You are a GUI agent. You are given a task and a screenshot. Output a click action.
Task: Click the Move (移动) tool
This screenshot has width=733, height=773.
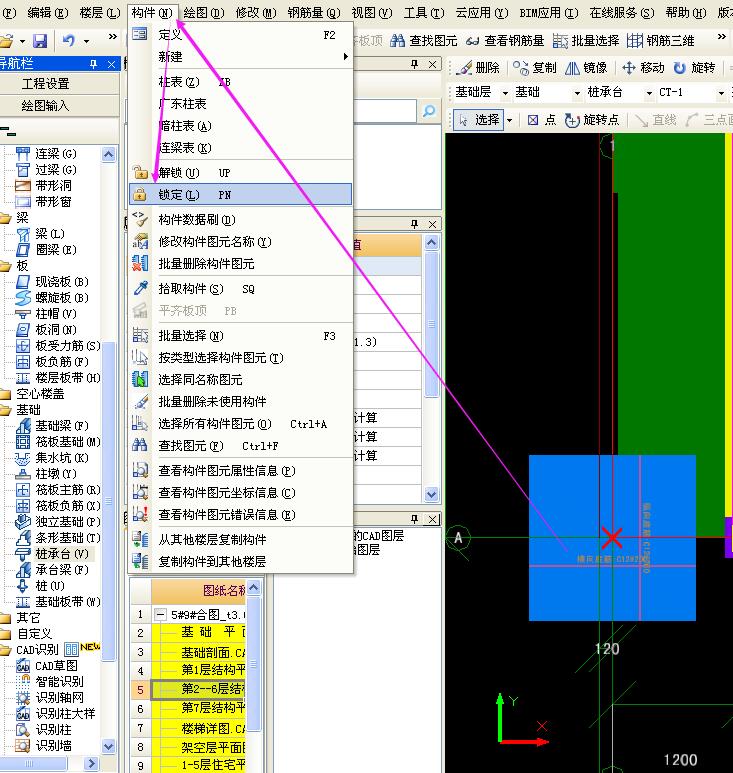coord(643,68)
